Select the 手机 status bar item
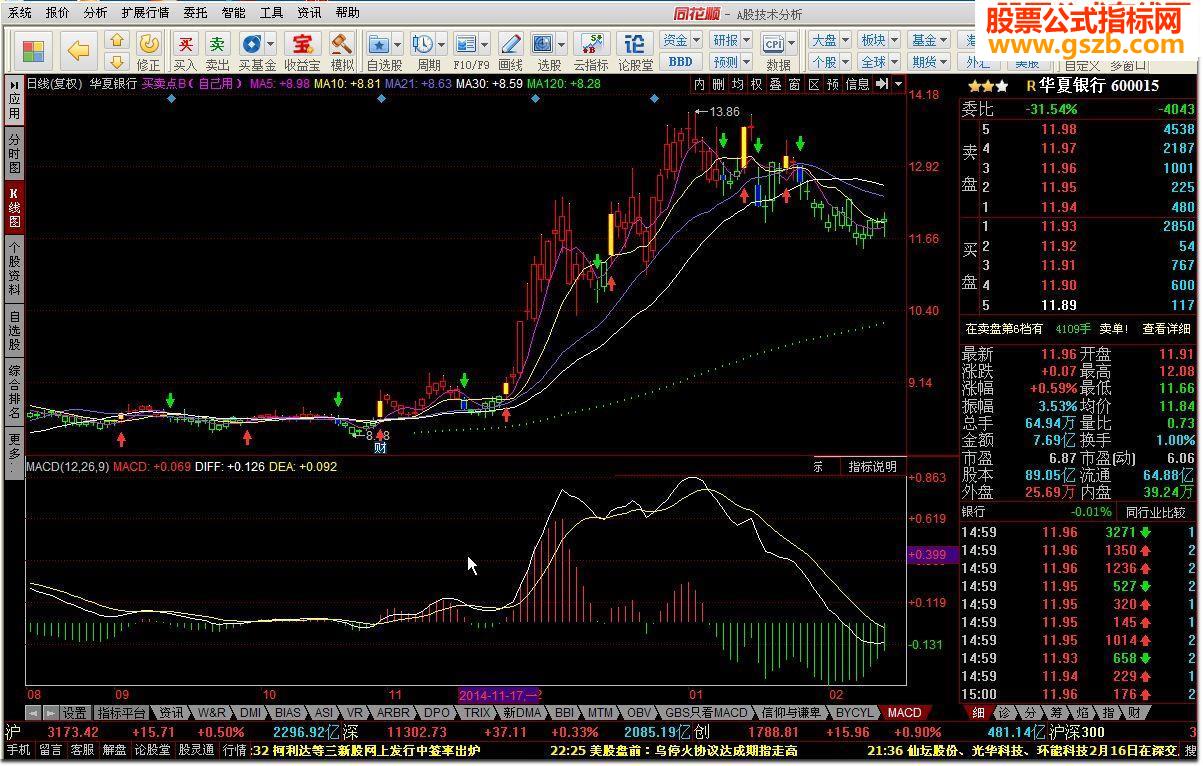Screen dimensions: 1203x766 click(18, 750)
